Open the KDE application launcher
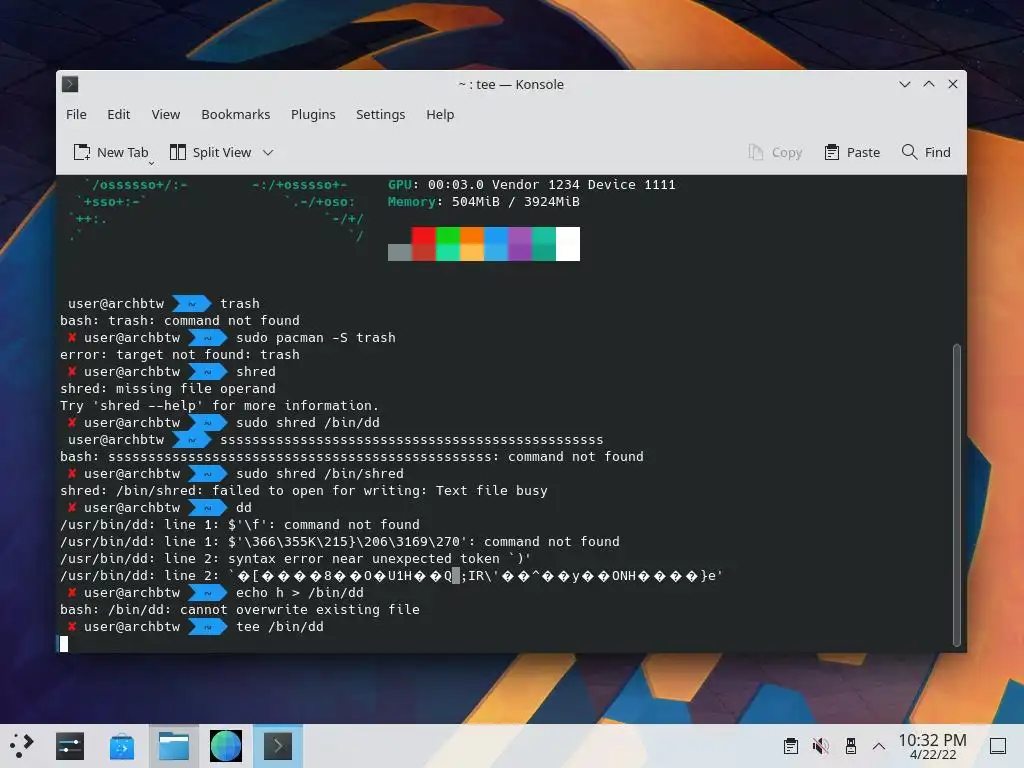This screenshot has width=1024, height=768. (21, 745)
